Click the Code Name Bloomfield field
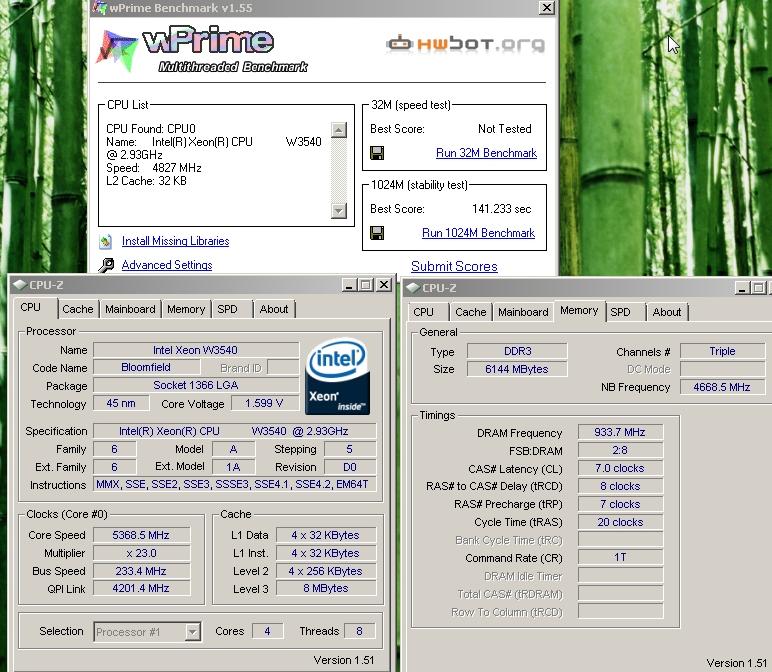Viewport: 772px width, 672px height. (146, 367)
